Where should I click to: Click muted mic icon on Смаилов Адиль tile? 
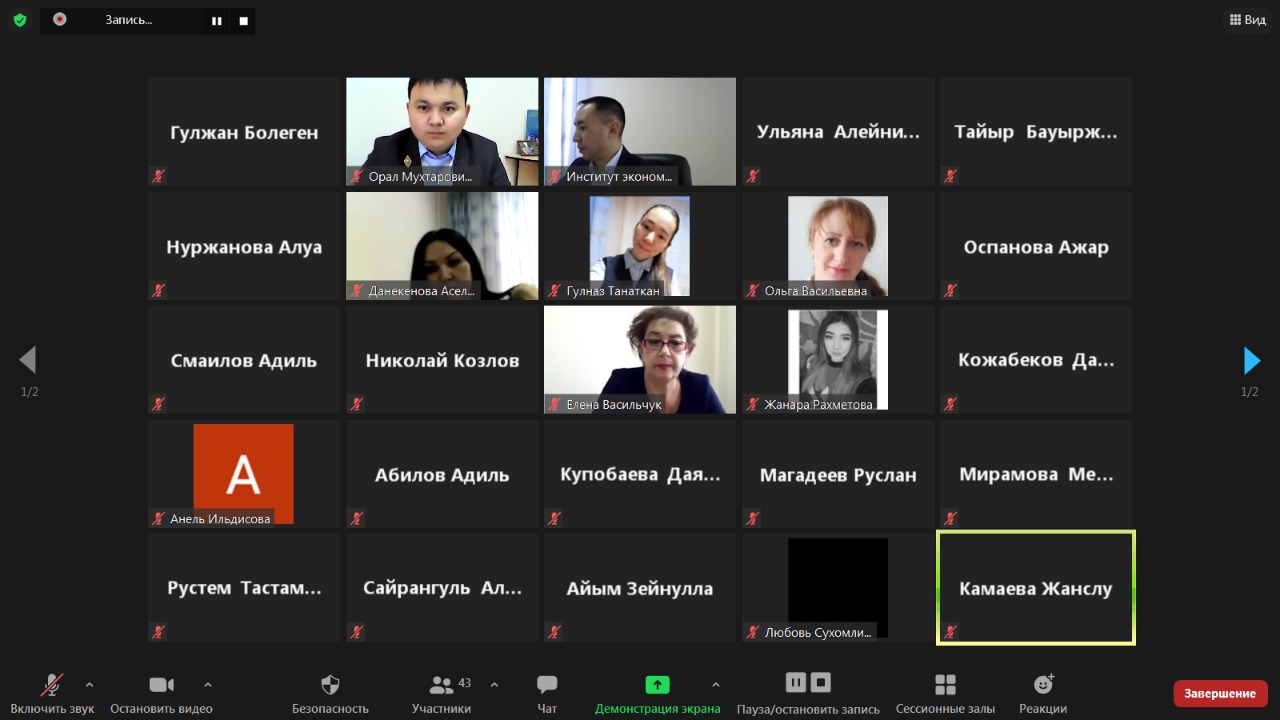pos(158,404)
